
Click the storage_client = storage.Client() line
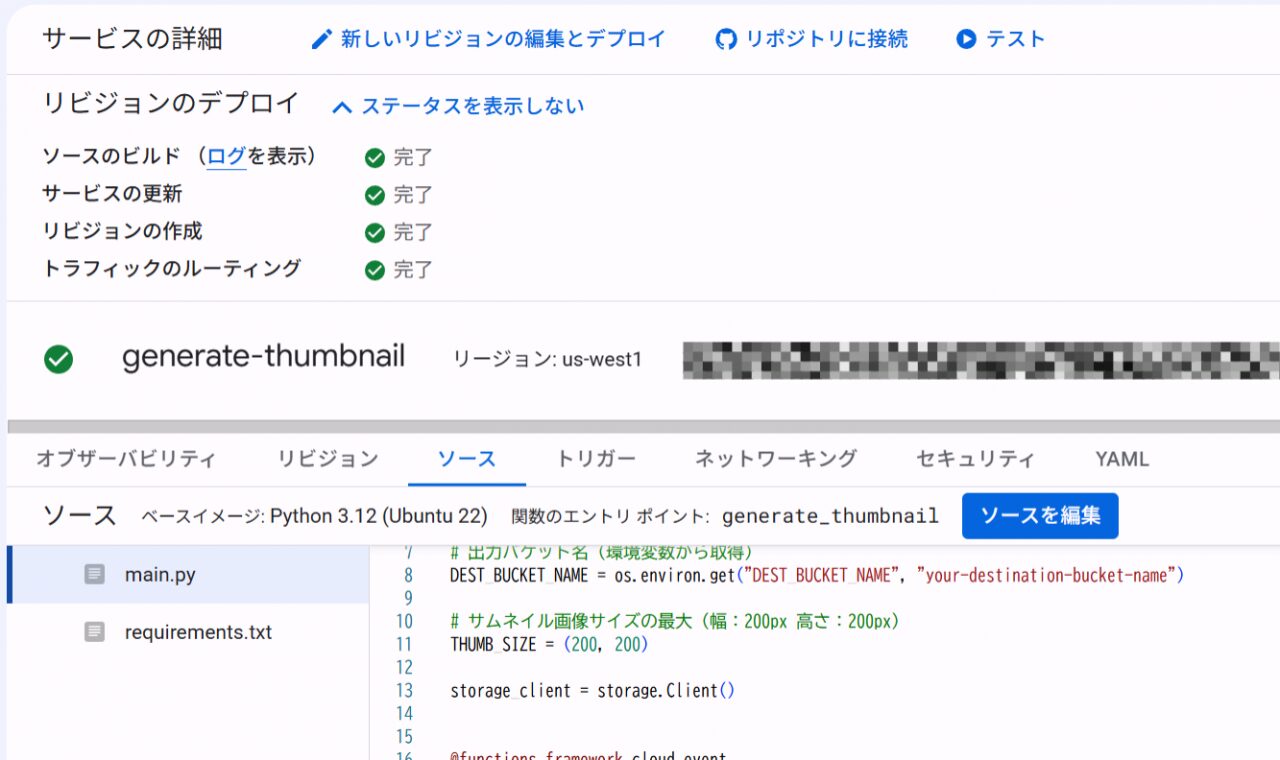click(592, 691)
